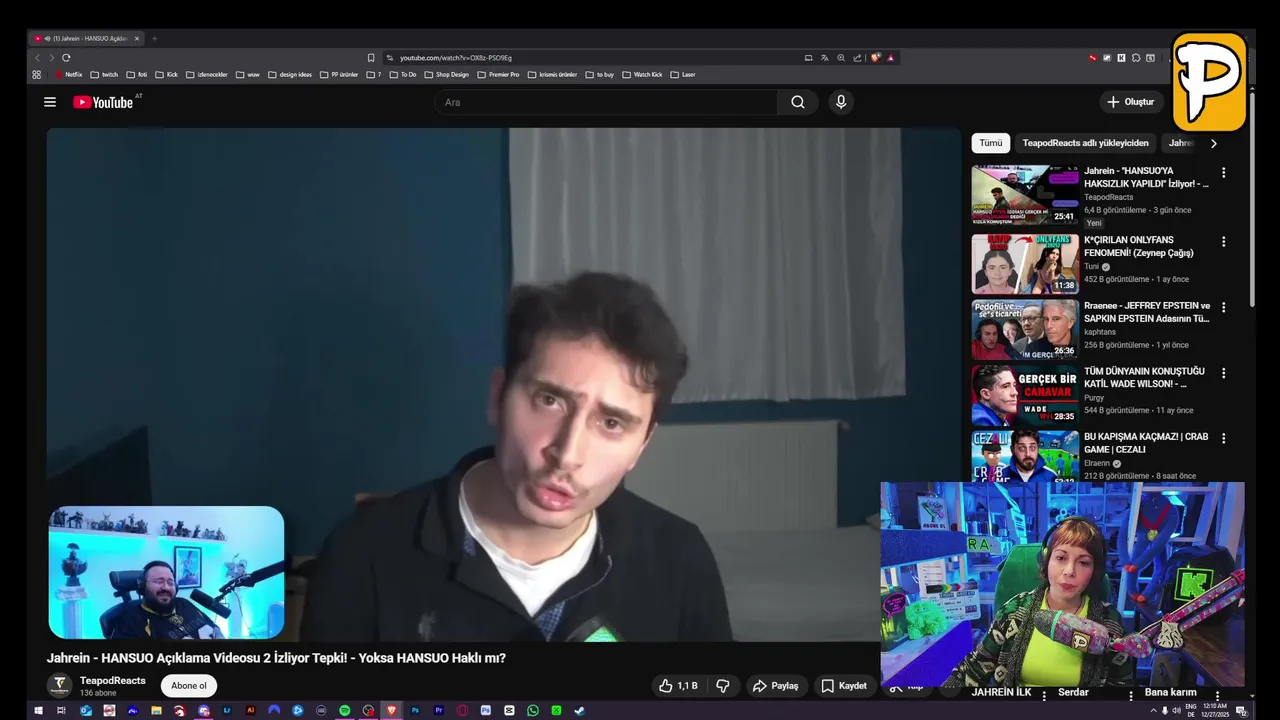Open Spotify from the taskbar
This screenshot has width=1280, height=720.
[x=344, y=710]
